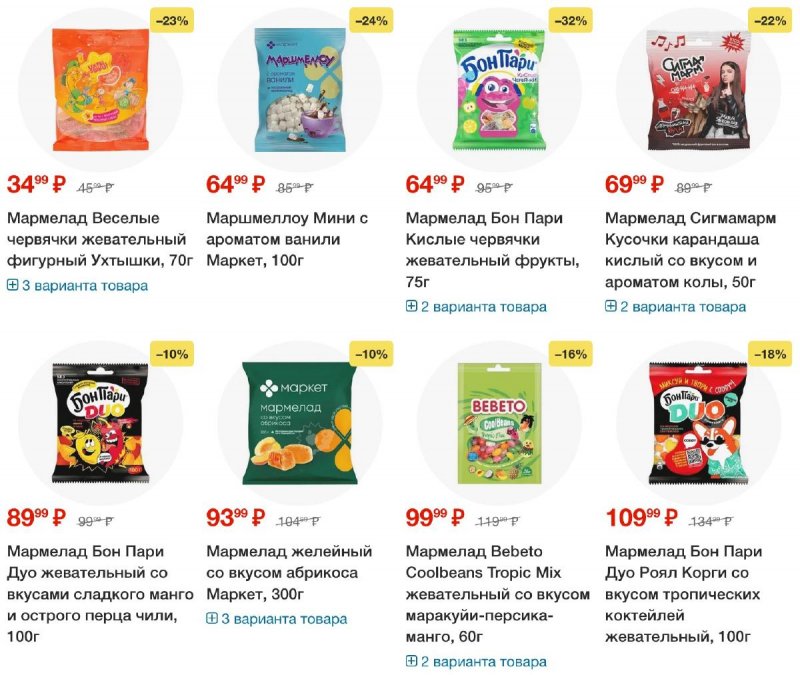Open the Bebeto Coolbeans product image
The height and width of the screenshot is (675, 800).
pyautogui.click(x=499, y=423)
